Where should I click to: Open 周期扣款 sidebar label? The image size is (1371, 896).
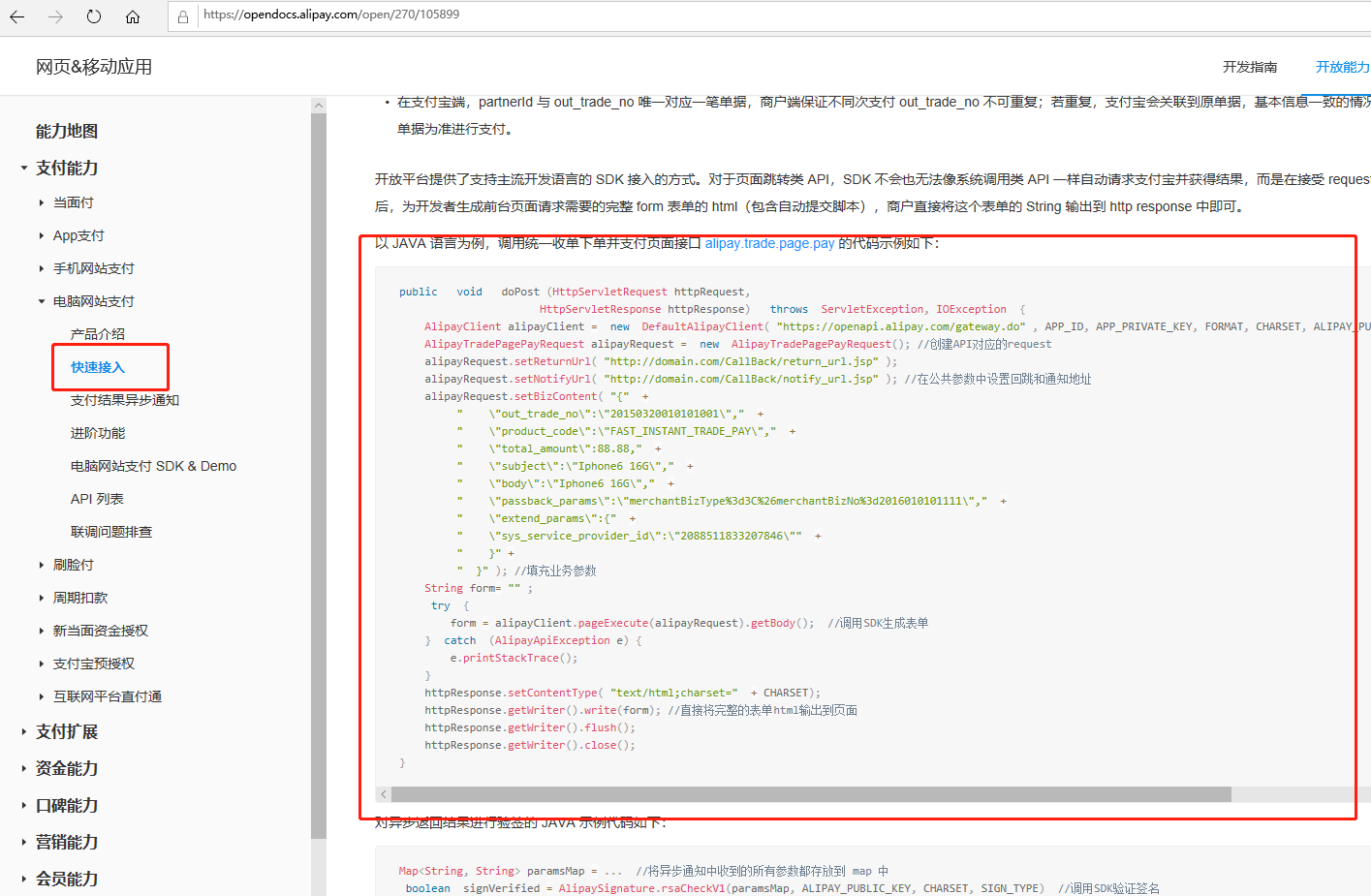pos(80,598)
